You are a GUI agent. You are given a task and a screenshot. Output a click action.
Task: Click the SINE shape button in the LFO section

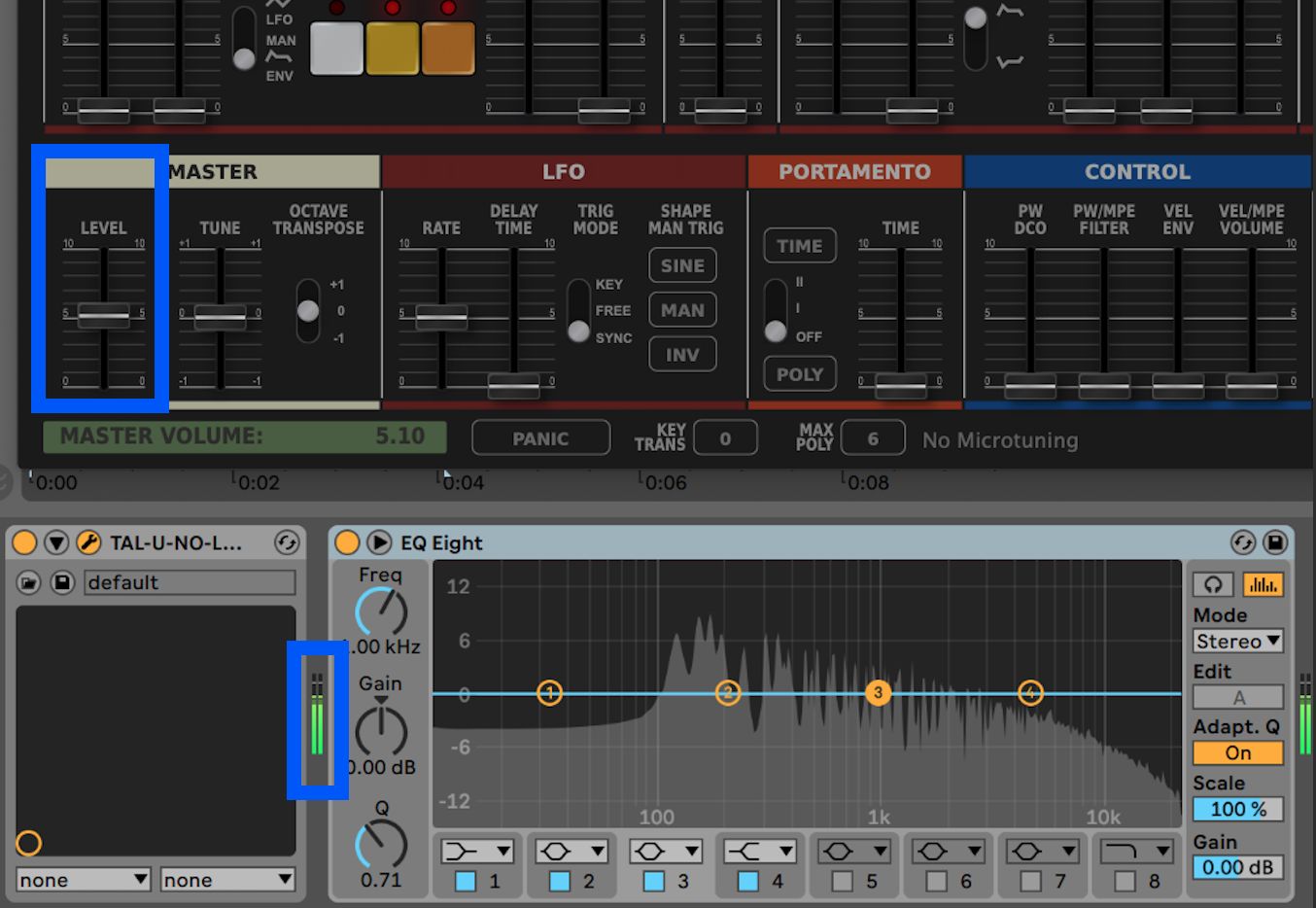(x=682, y=264)
